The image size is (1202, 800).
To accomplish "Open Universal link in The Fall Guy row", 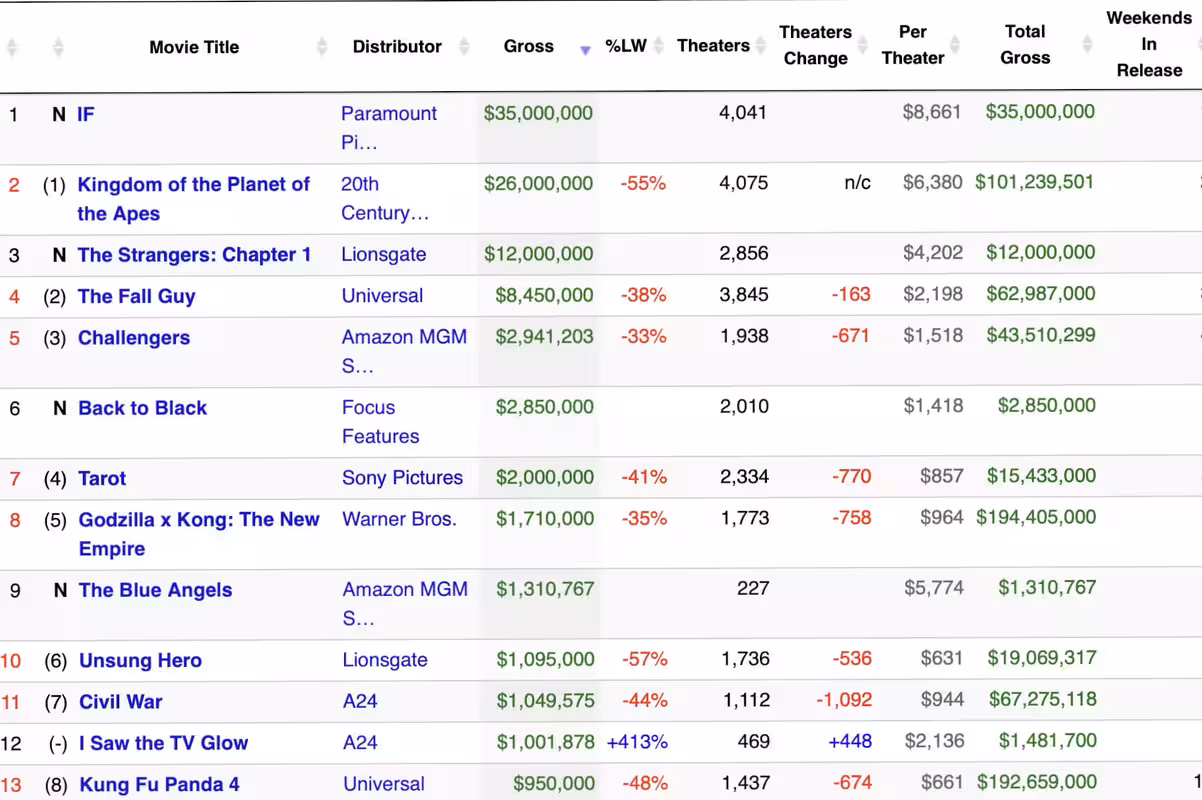I will point(383,296).
